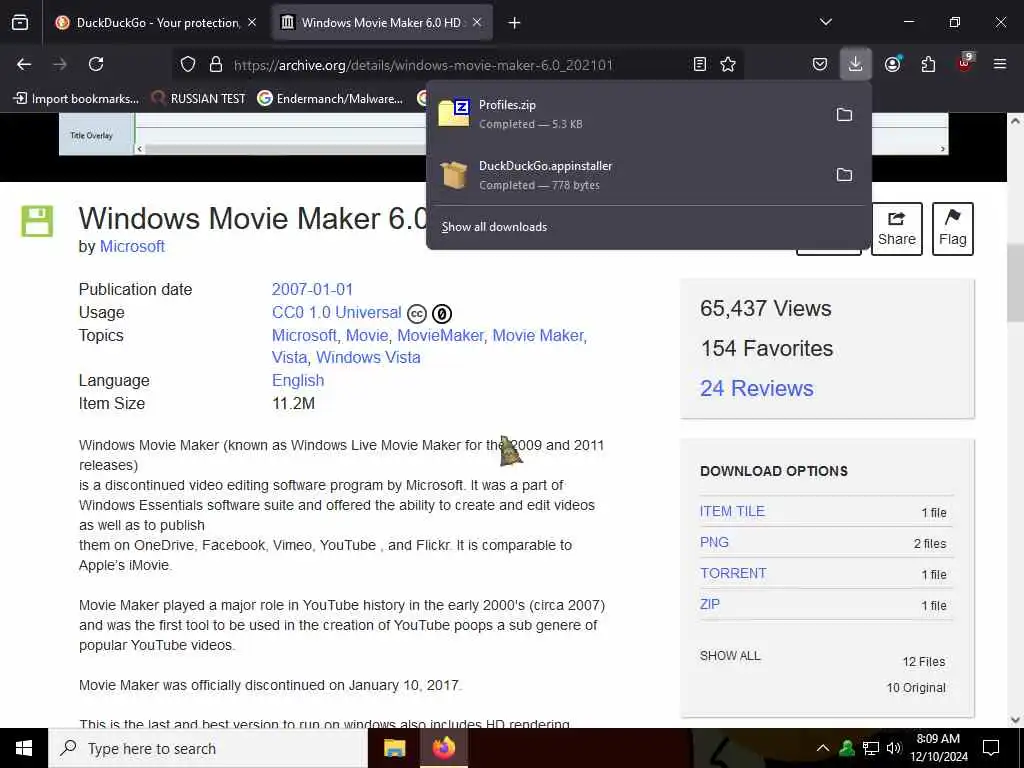This screenshot has width=1024, height=768.
Task: Open MovieMaker topic link
Action: coord(440,335)
